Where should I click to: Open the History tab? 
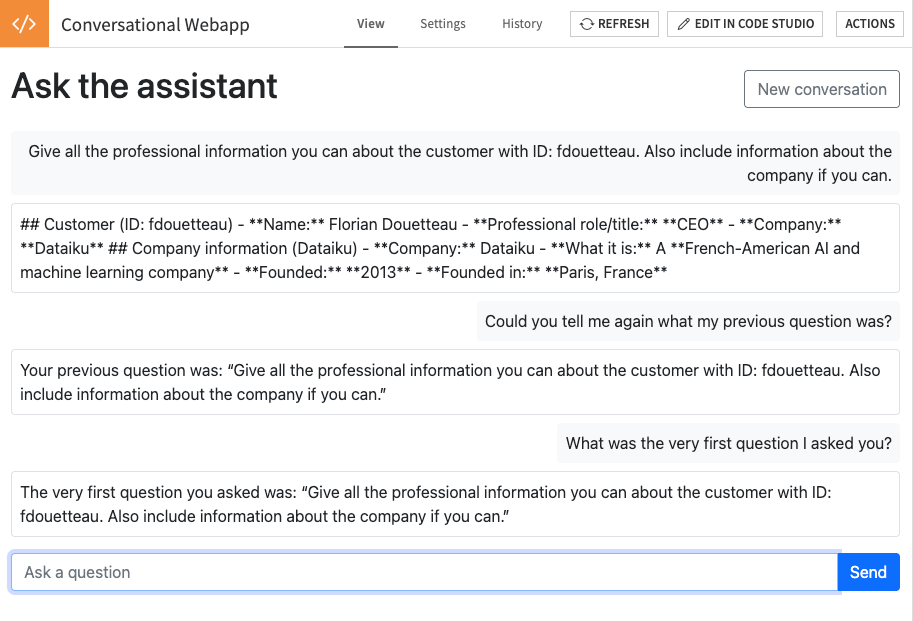pos(522,24)
